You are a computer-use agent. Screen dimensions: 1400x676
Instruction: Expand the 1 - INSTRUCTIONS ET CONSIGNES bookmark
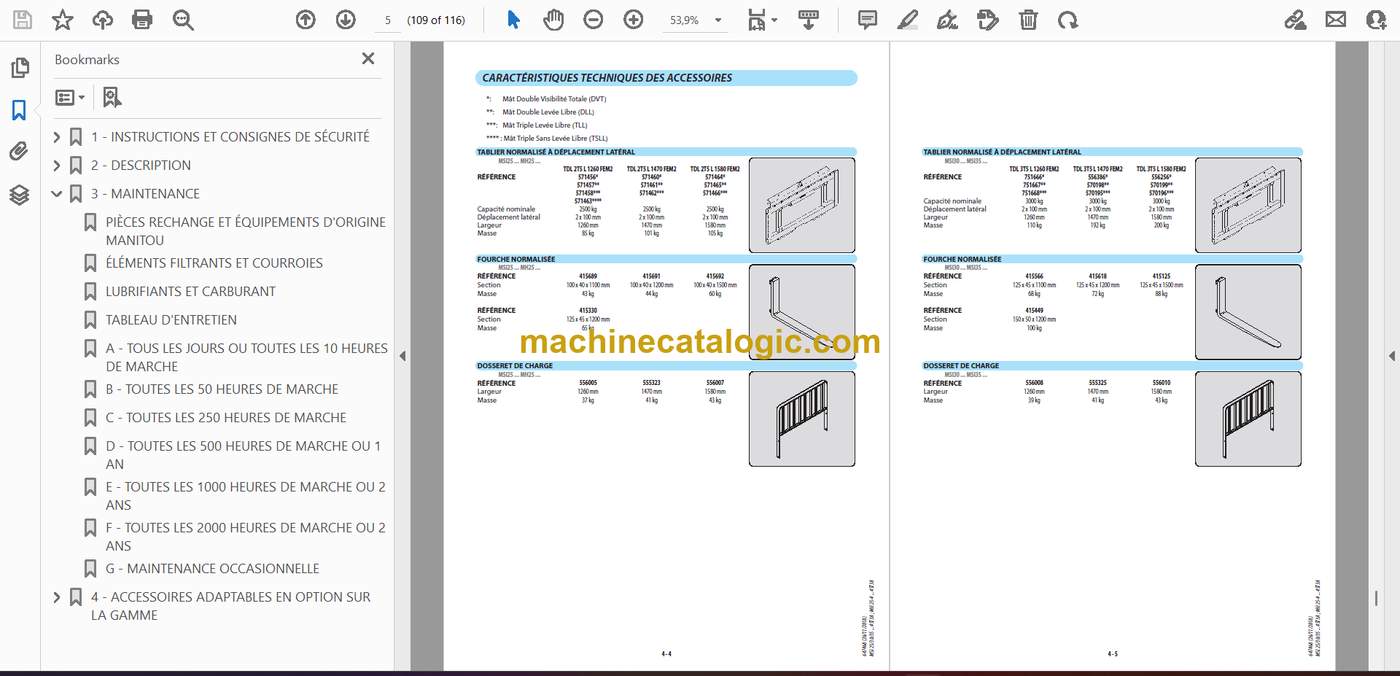(x=57, y=137)
